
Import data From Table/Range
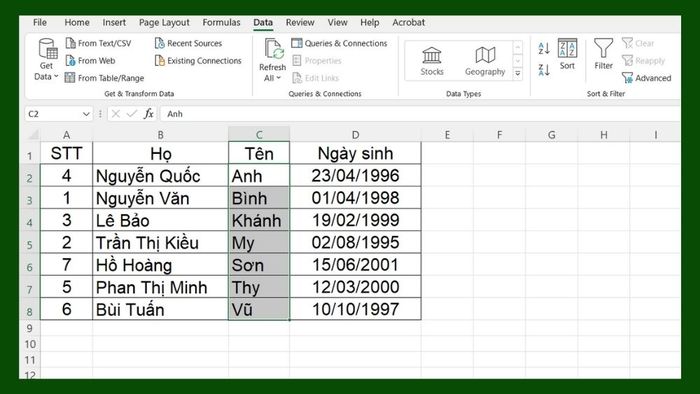tap(104, 78)
